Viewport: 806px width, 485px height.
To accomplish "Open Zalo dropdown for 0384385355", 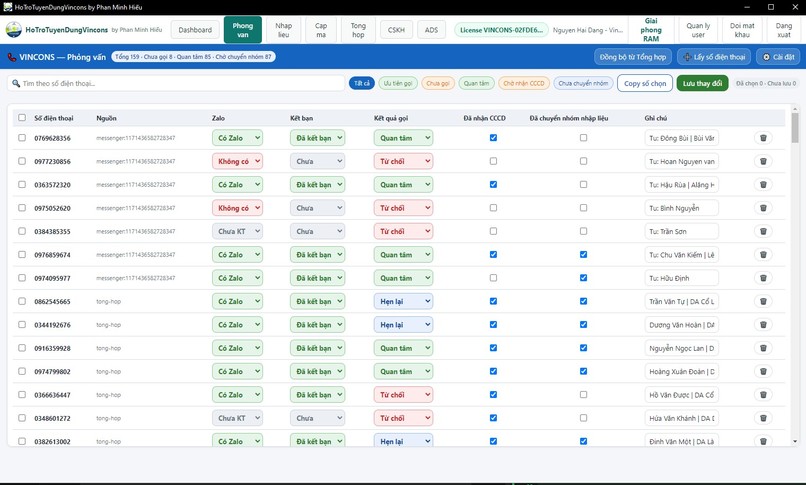I will (237, 231).
